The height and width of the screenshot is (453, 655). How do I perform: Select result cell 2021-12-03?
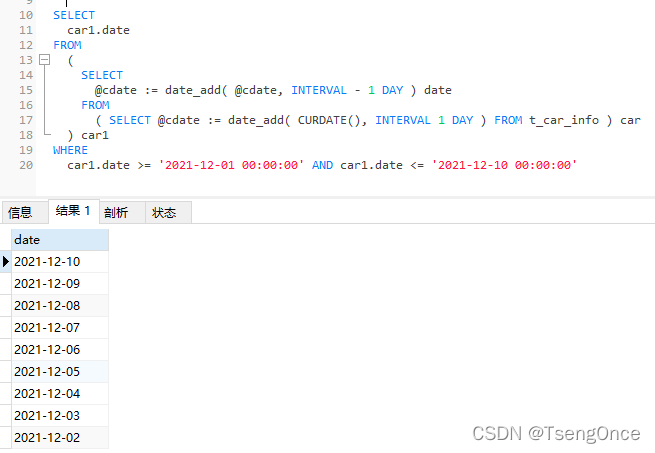click(60, 415)
